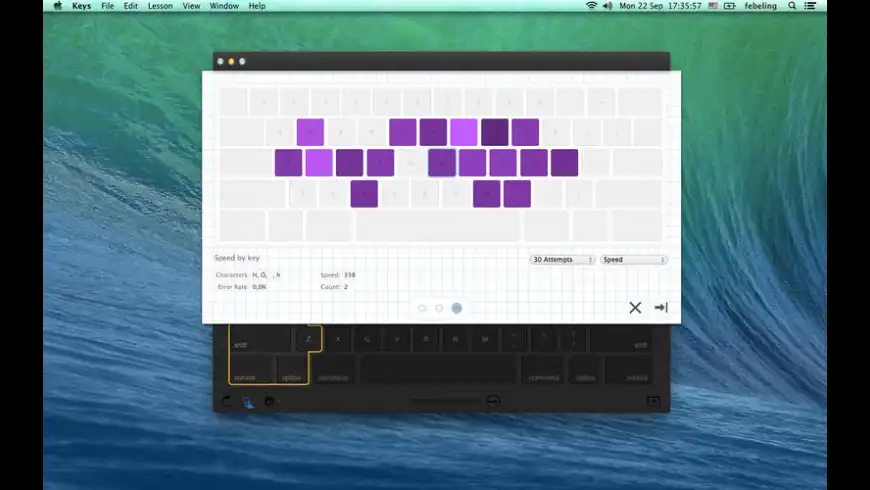Viewport: 870px width, 490px height.
Task: Click the B key on the dark keyboard
Action: (426, 339)
